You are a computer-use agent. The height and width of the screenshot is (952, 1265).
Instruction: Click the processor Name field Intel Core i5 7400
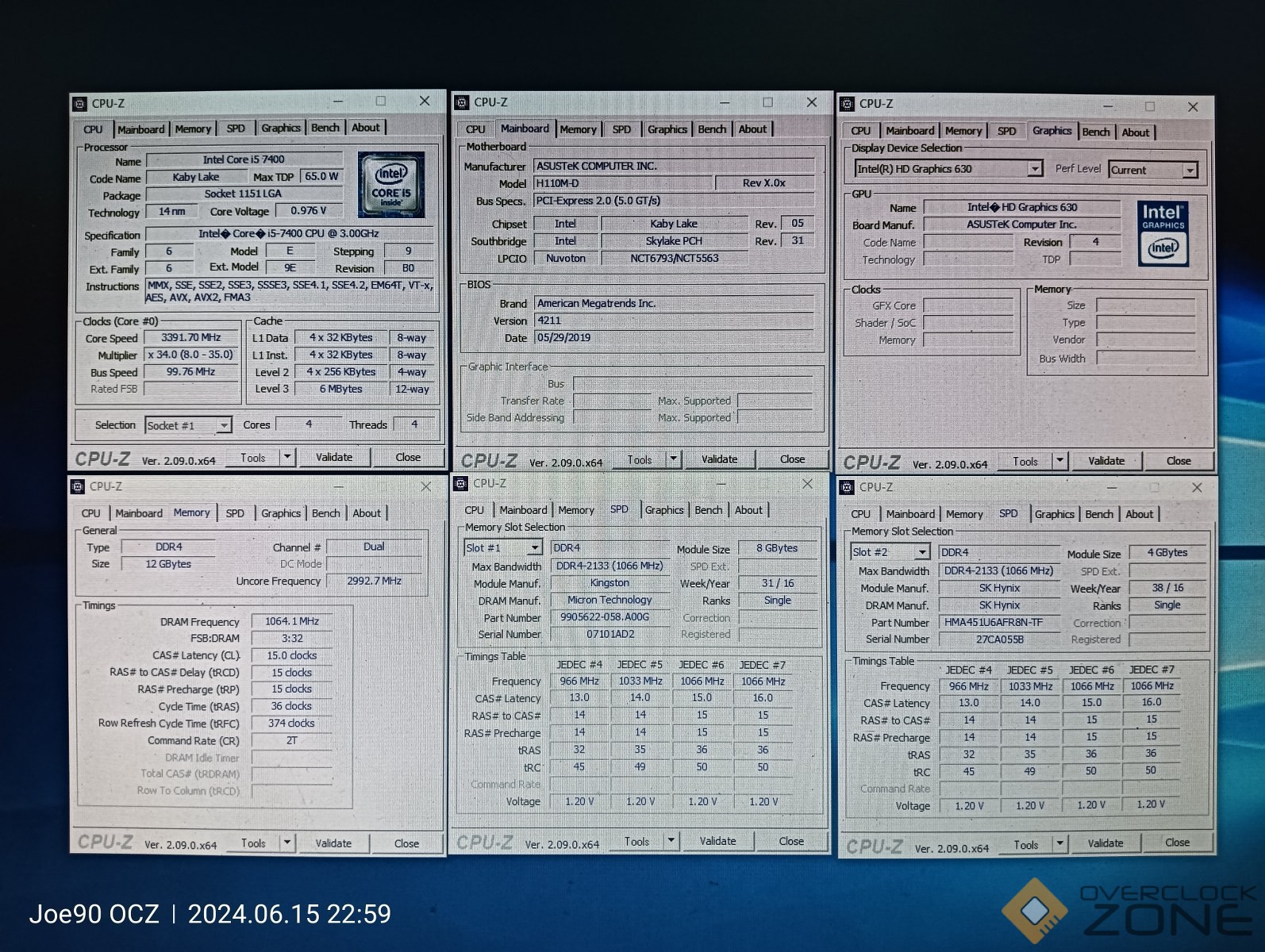coord(244,159)
